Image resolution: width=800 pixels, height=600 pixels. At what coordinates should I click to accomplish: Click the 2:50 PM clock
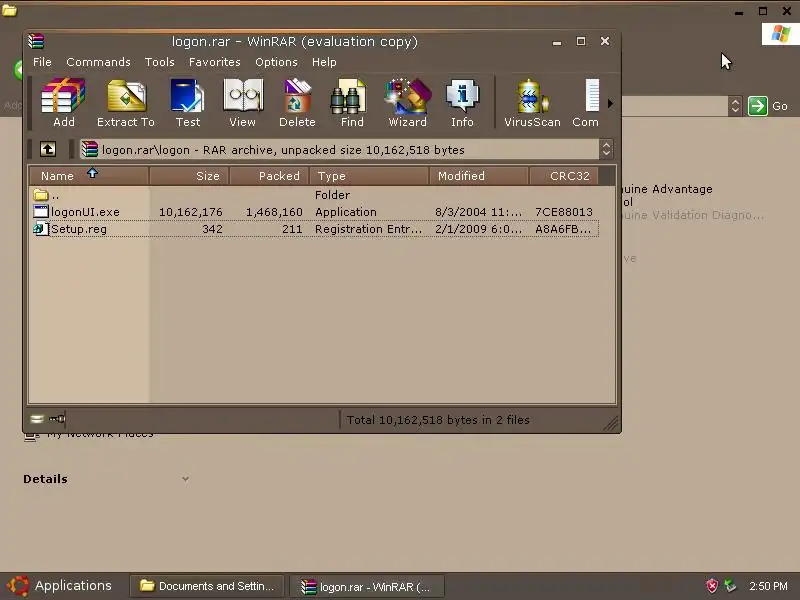768,586
